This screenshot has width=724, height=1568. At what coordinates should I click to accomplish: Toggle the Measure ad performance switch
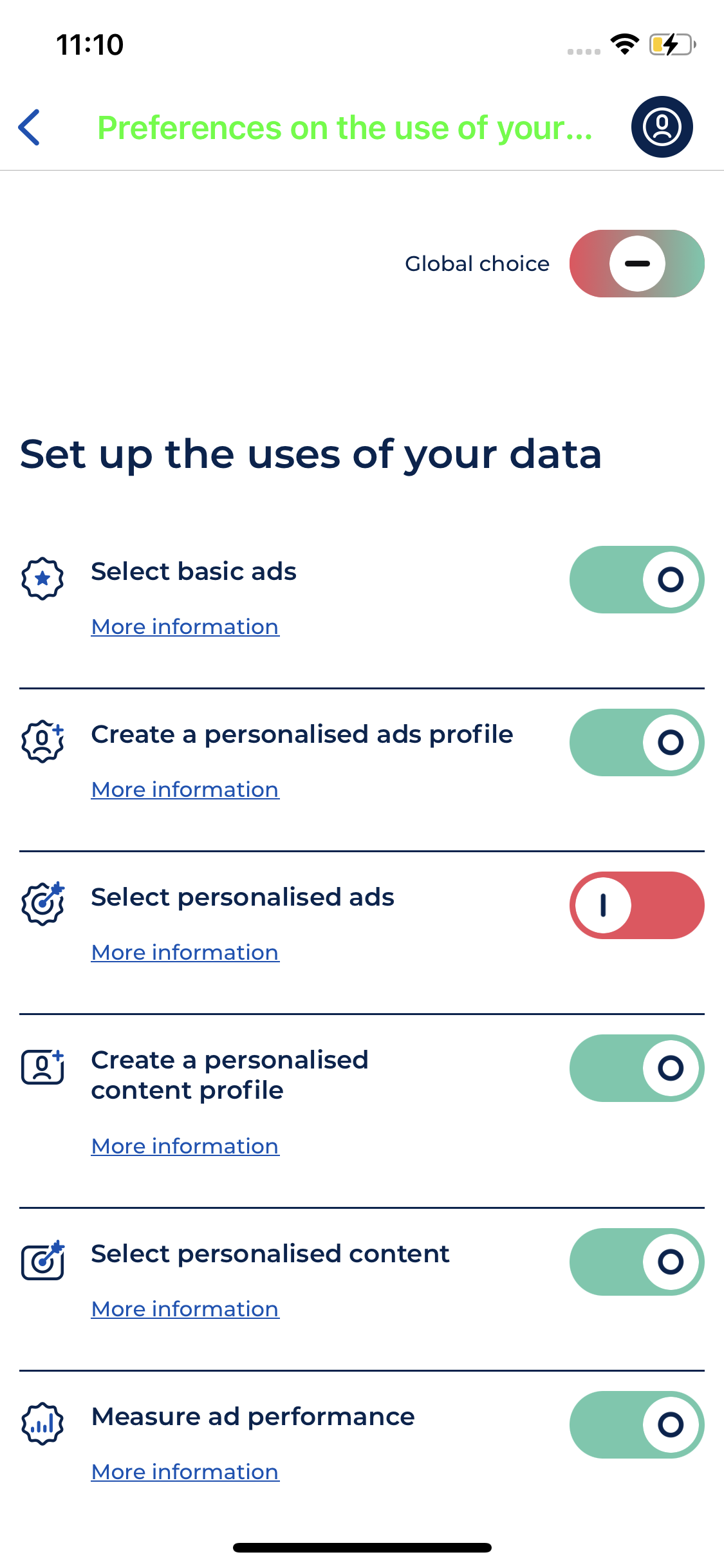636,1425
